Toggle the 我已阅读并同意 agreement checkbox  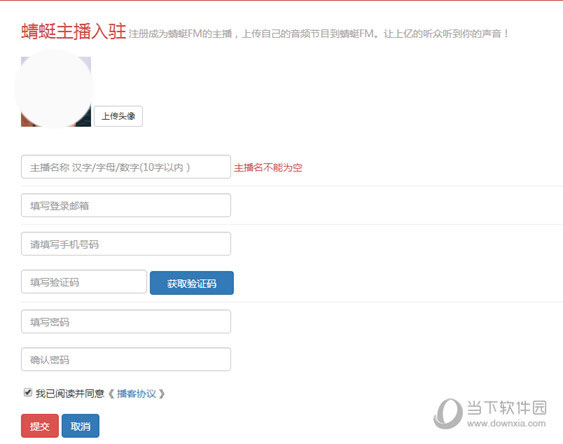(28, 393)
